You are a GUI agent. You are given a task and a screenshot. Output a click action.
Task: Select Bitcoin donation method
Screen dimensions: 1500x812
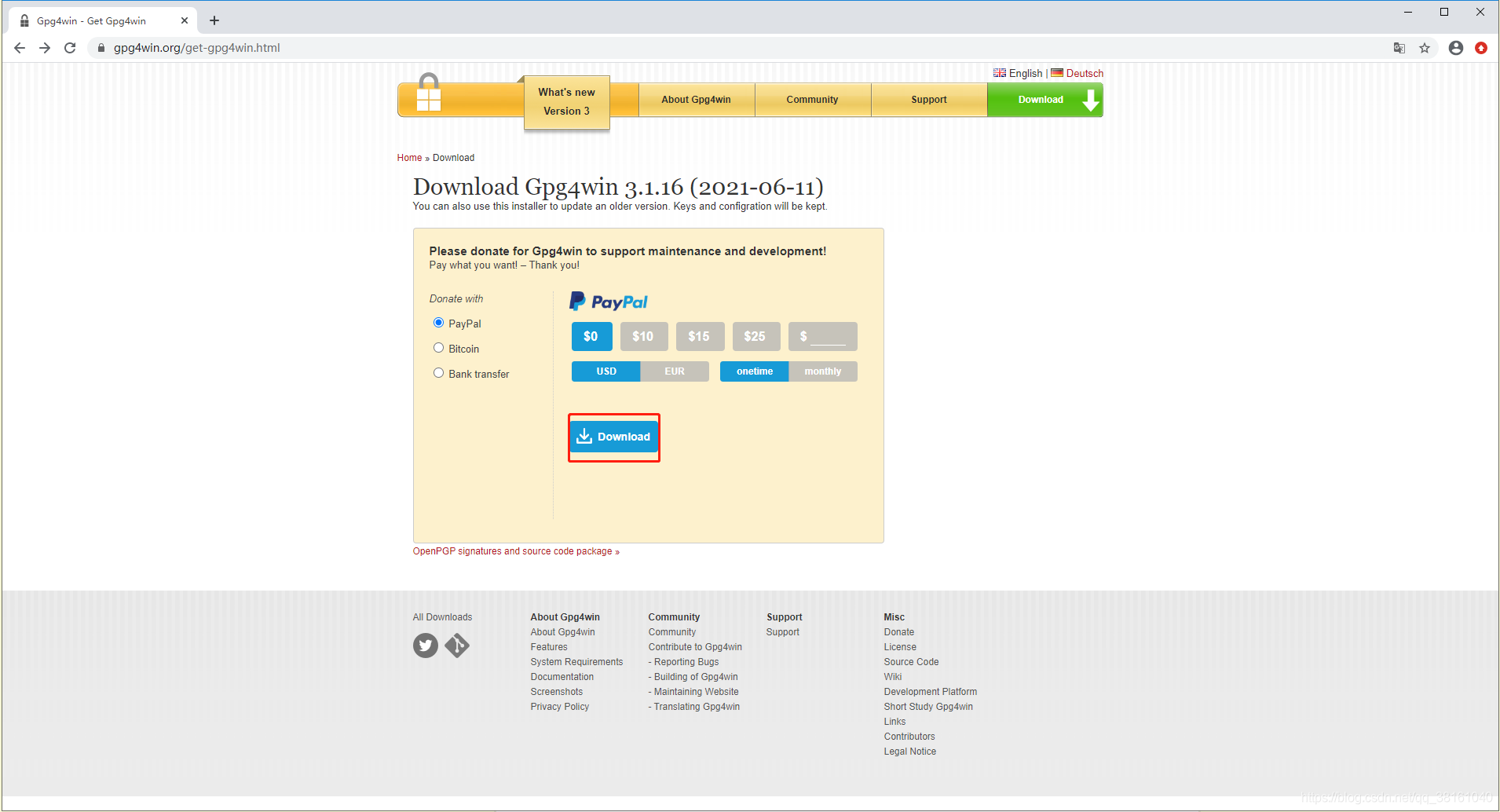coord(438,348)
